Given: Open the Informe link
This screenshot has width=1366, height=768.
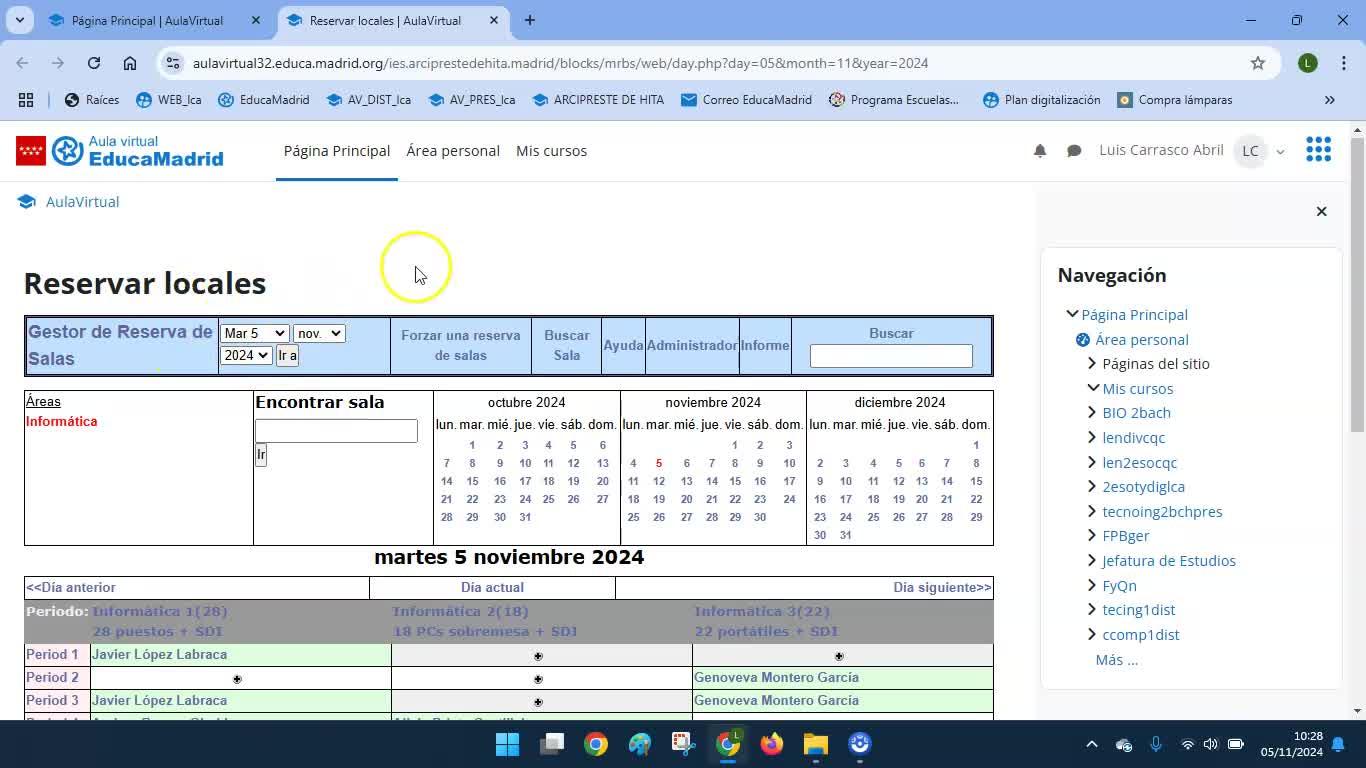Looking at the screenshot, I should [765, 345].
